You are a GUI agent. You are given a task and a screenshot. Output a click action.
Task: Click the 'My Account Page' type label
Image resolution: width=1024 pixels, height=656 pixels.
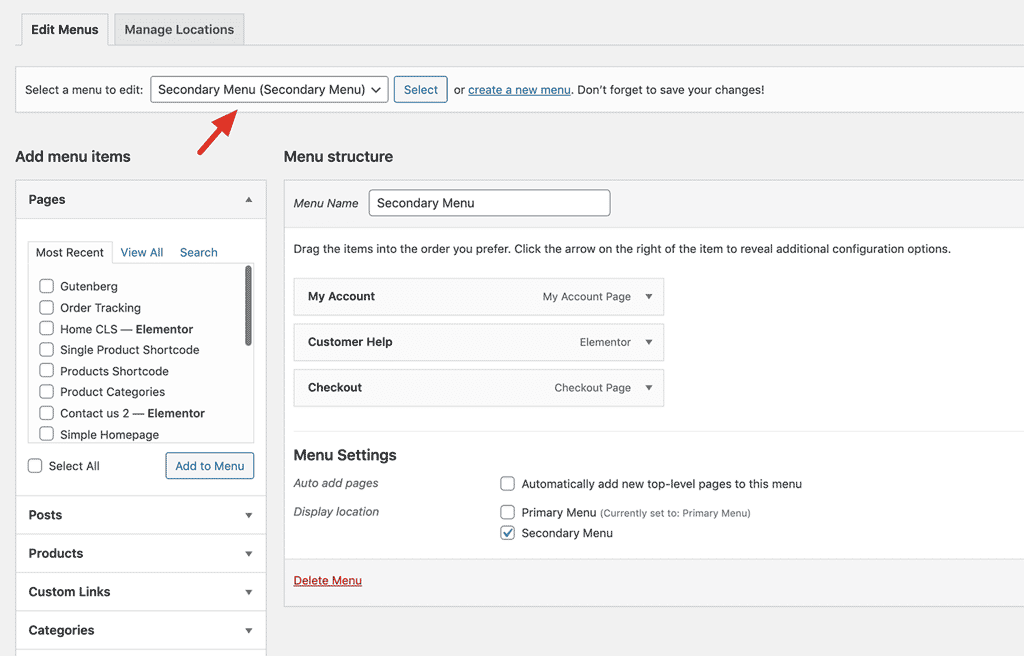[x=586, y=297]
